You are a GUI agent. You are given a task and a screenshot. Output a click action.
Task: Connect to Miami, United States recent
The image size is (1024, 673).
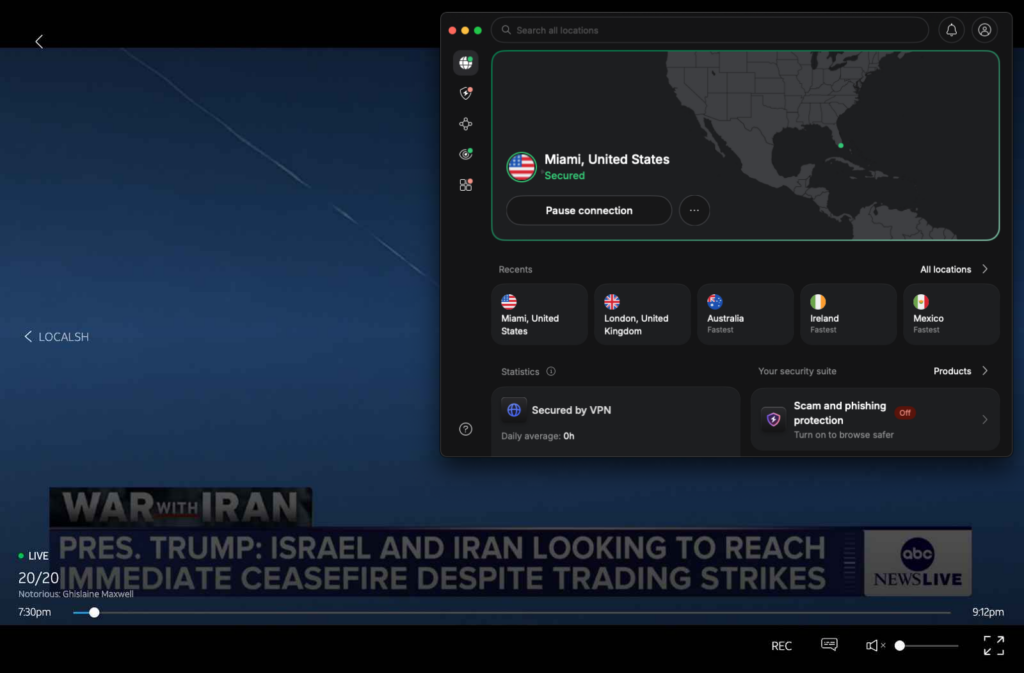(539, 314)
